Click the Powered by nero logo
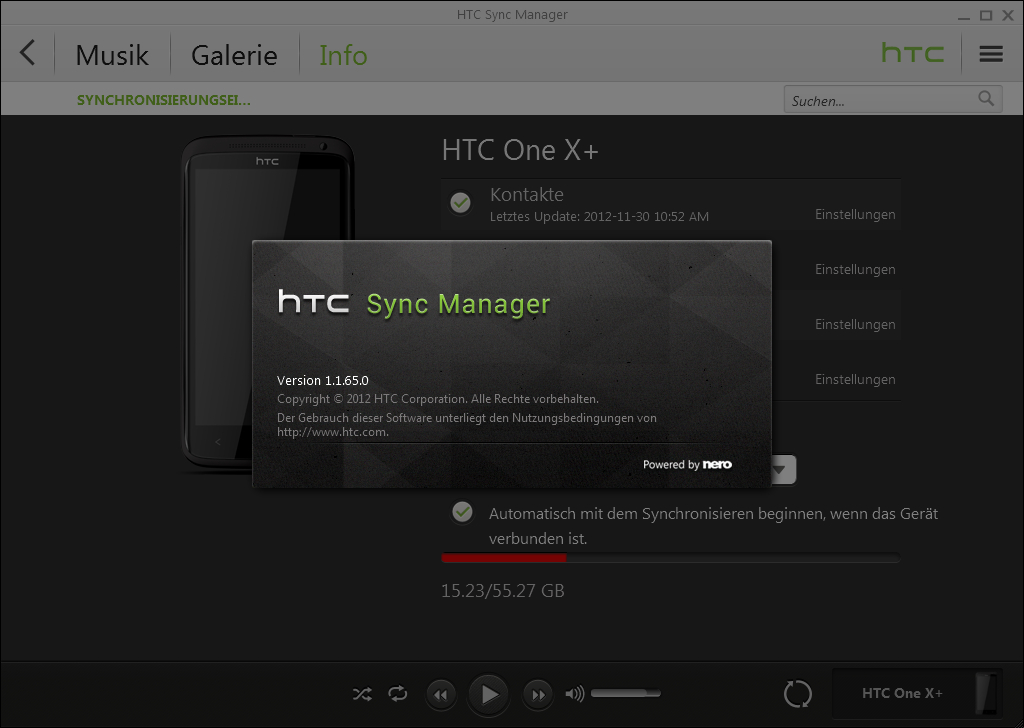This screenshot has height=728, width=1024. [x=687, y=464]
